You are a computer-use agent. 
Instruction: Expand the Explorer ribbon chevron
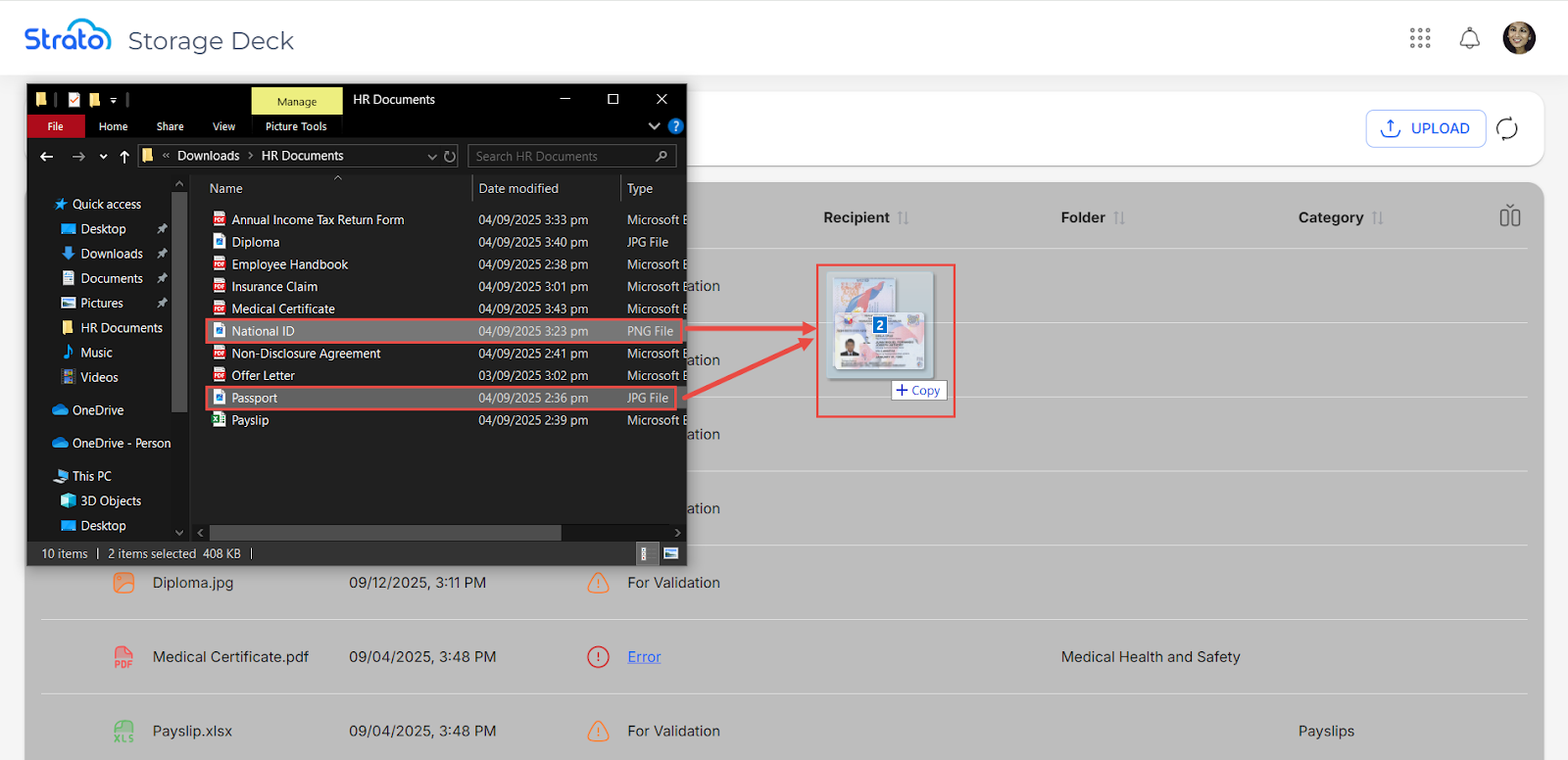[655, 126]
